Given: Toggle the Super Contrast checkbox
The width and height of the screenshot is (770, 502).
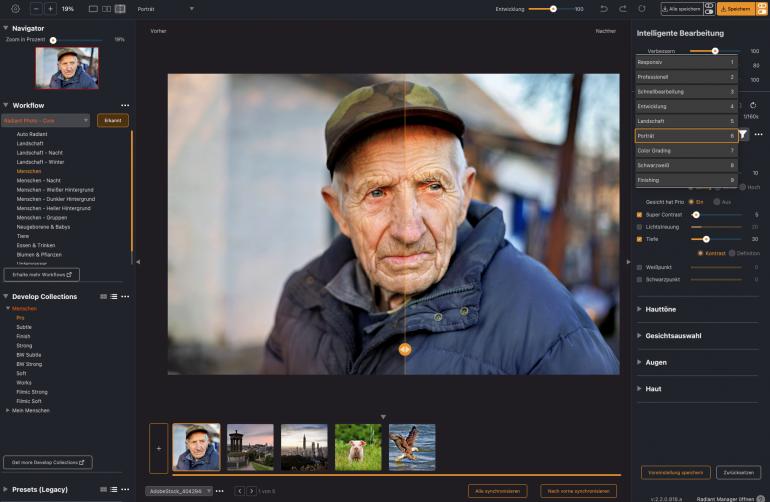Looking at the screenshot, I should [x=640, y=214].
